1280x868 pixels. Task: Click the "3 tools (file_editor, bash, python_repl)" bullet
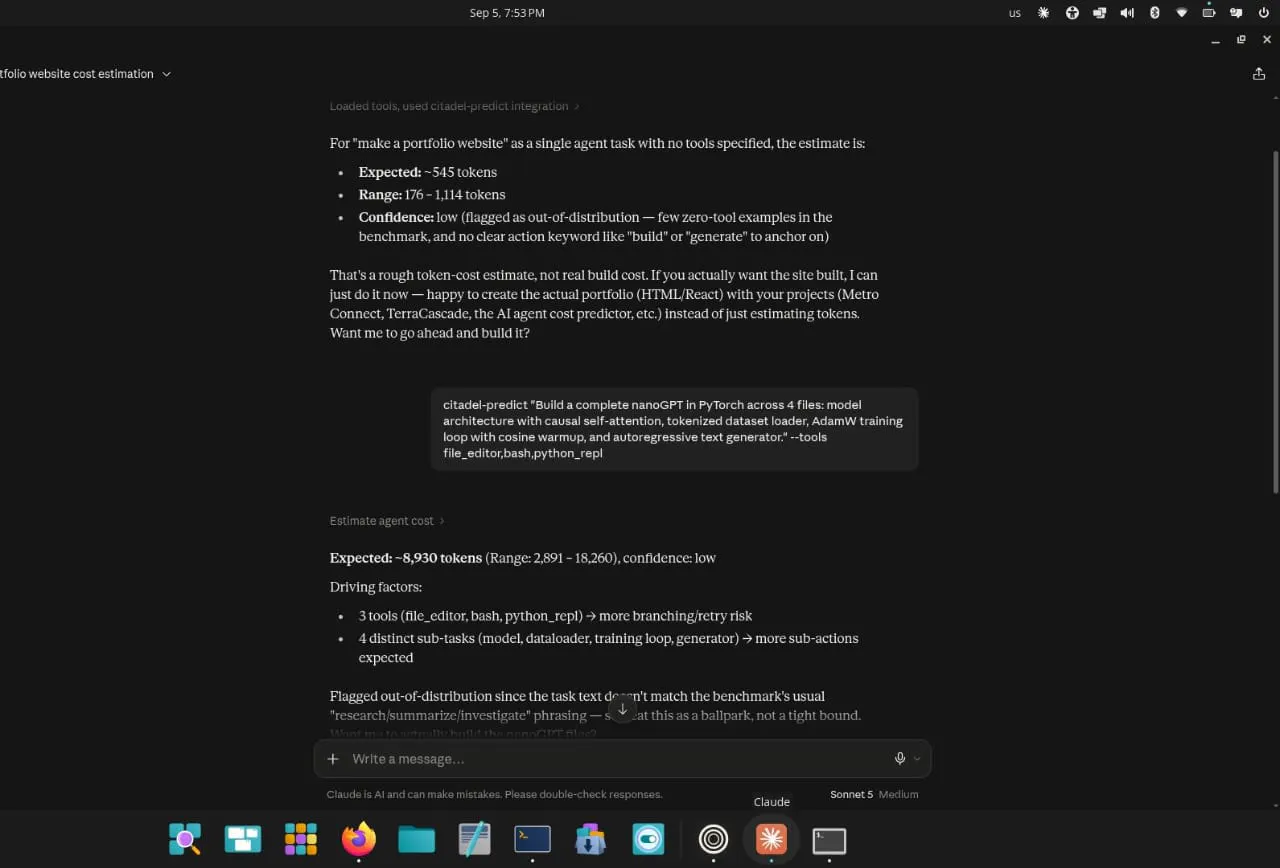[555, 616]
